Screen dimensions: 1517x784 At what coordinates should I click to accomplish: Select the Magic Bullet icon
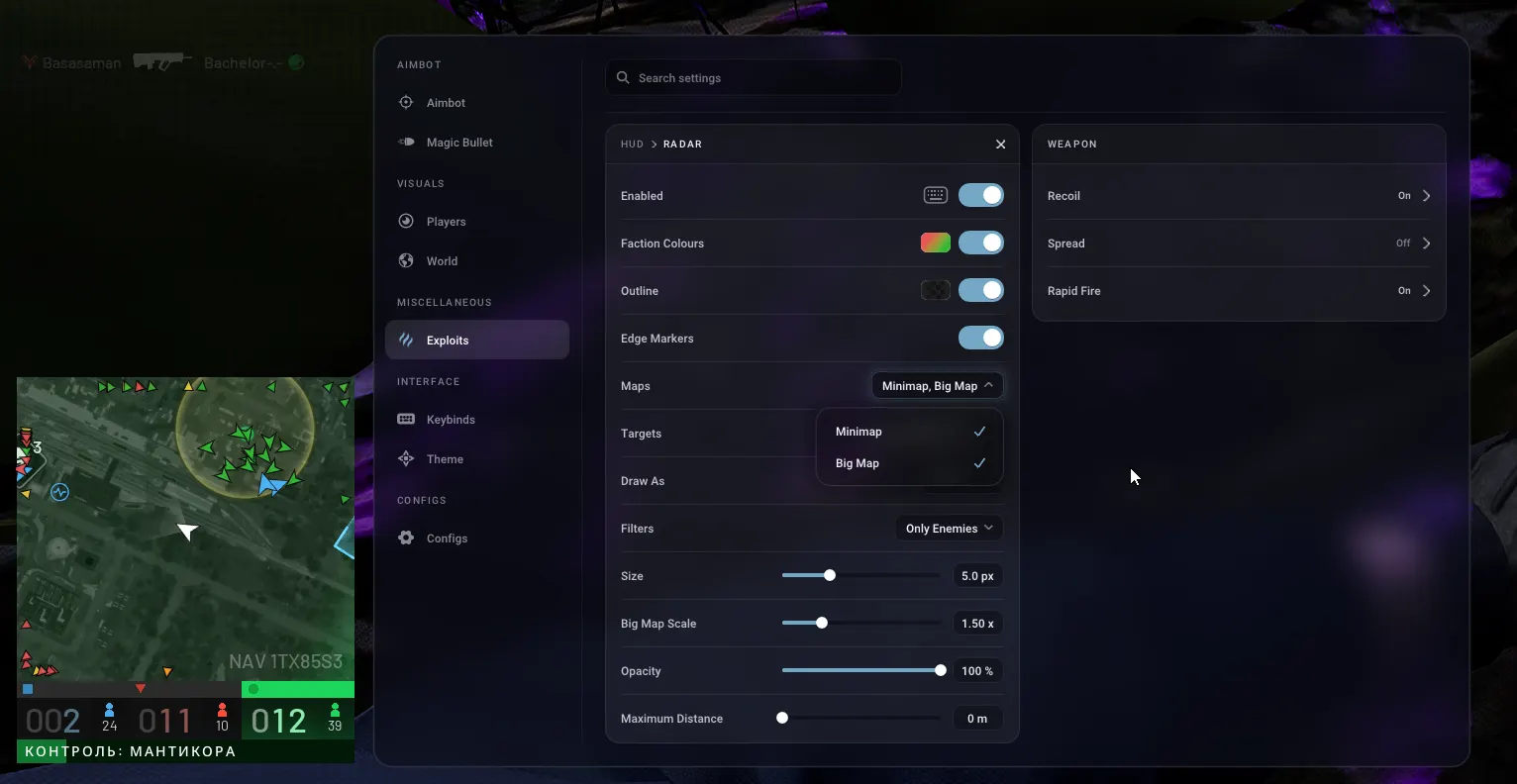(406, 142)
